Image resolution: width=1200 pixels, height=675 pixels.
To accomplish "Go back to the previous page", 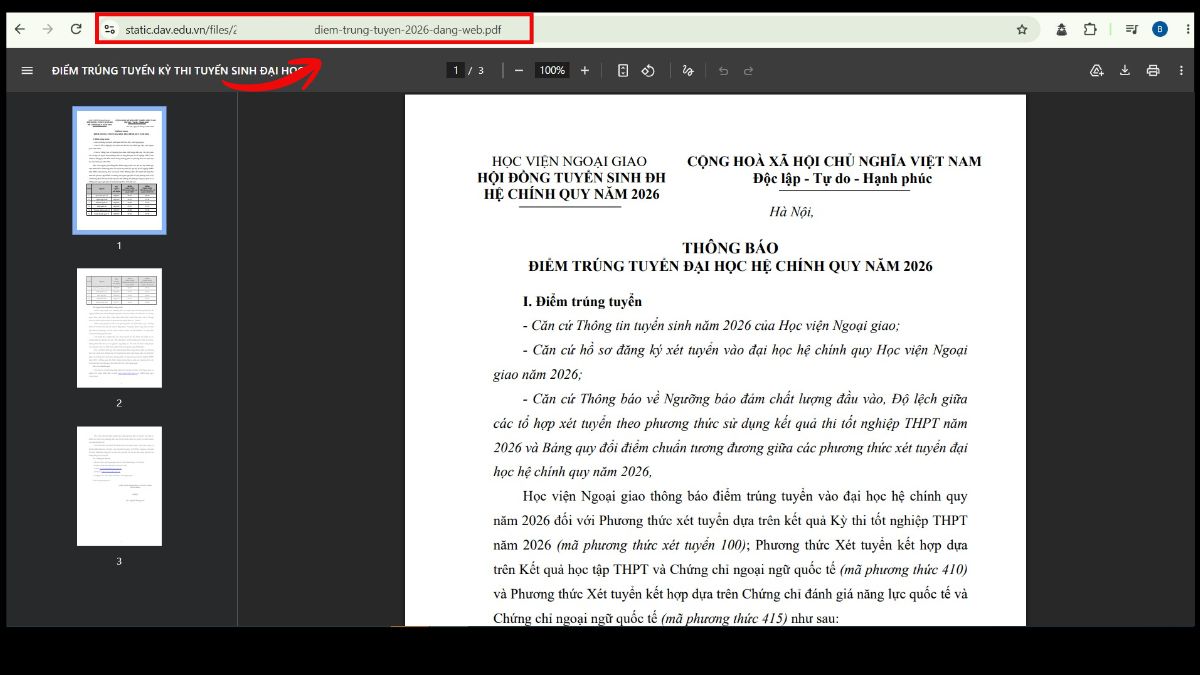I will click(x=20, y=29).
